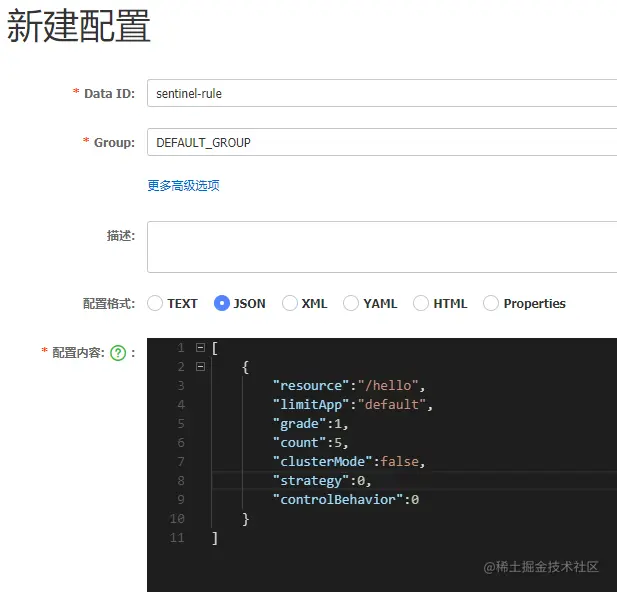Image resolution: width=617 pixels, height=592 pixels.
Task: Select the XML format radio button
Action: tap(290, 303)
